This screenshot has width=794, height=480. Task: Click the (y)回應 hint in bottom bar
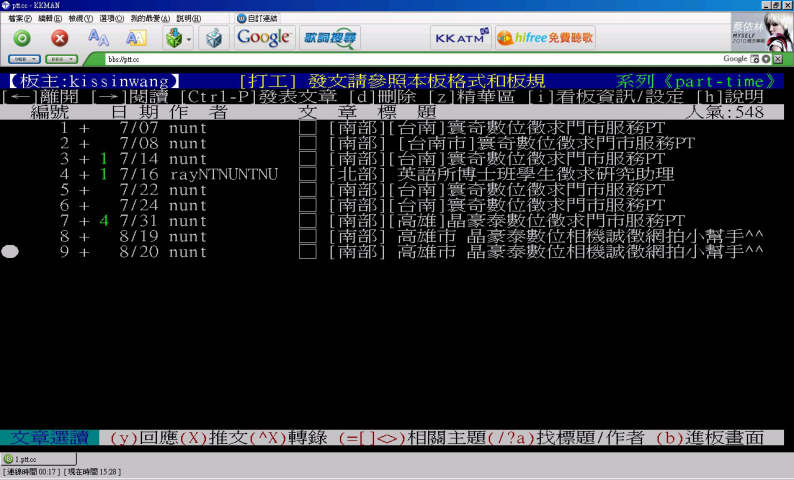[x=144, y=437]
